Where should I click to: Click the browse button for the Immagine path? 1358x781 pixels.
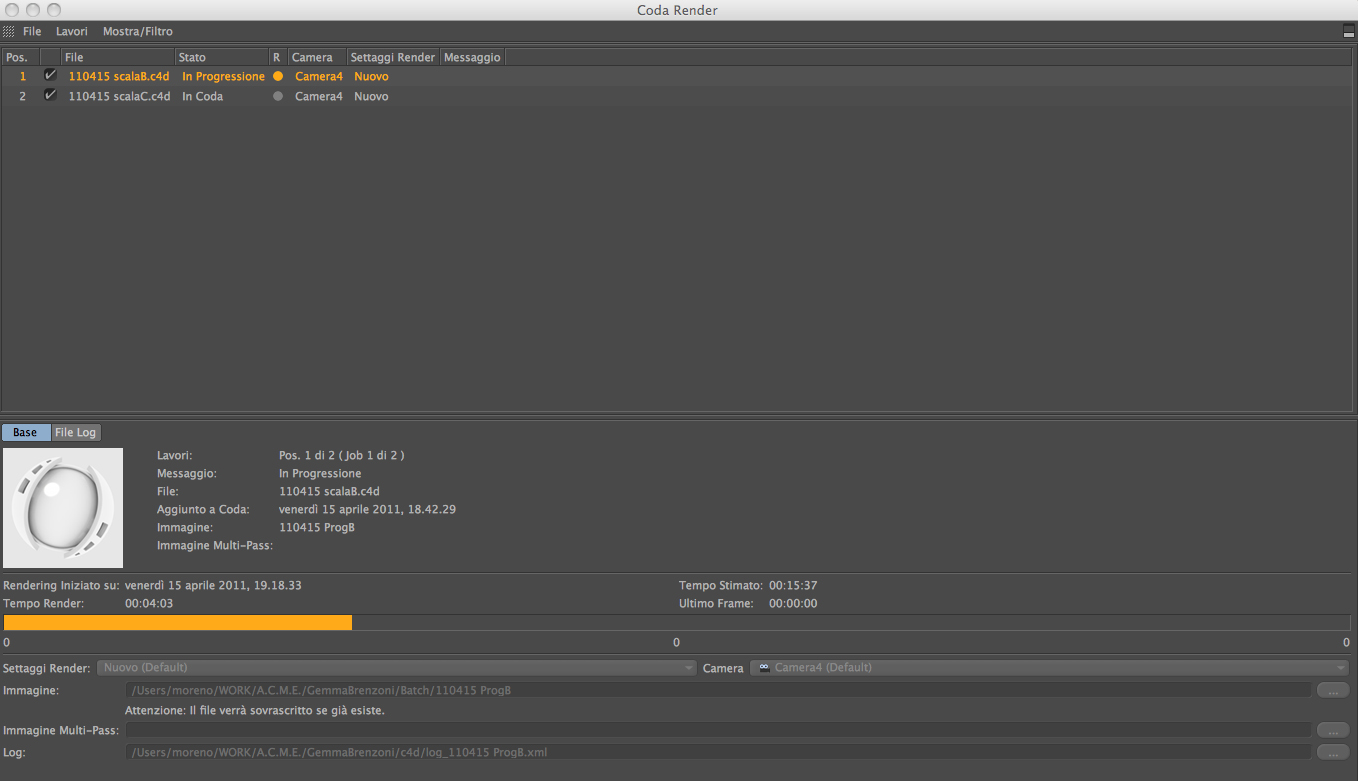(x=1333, y=690)
